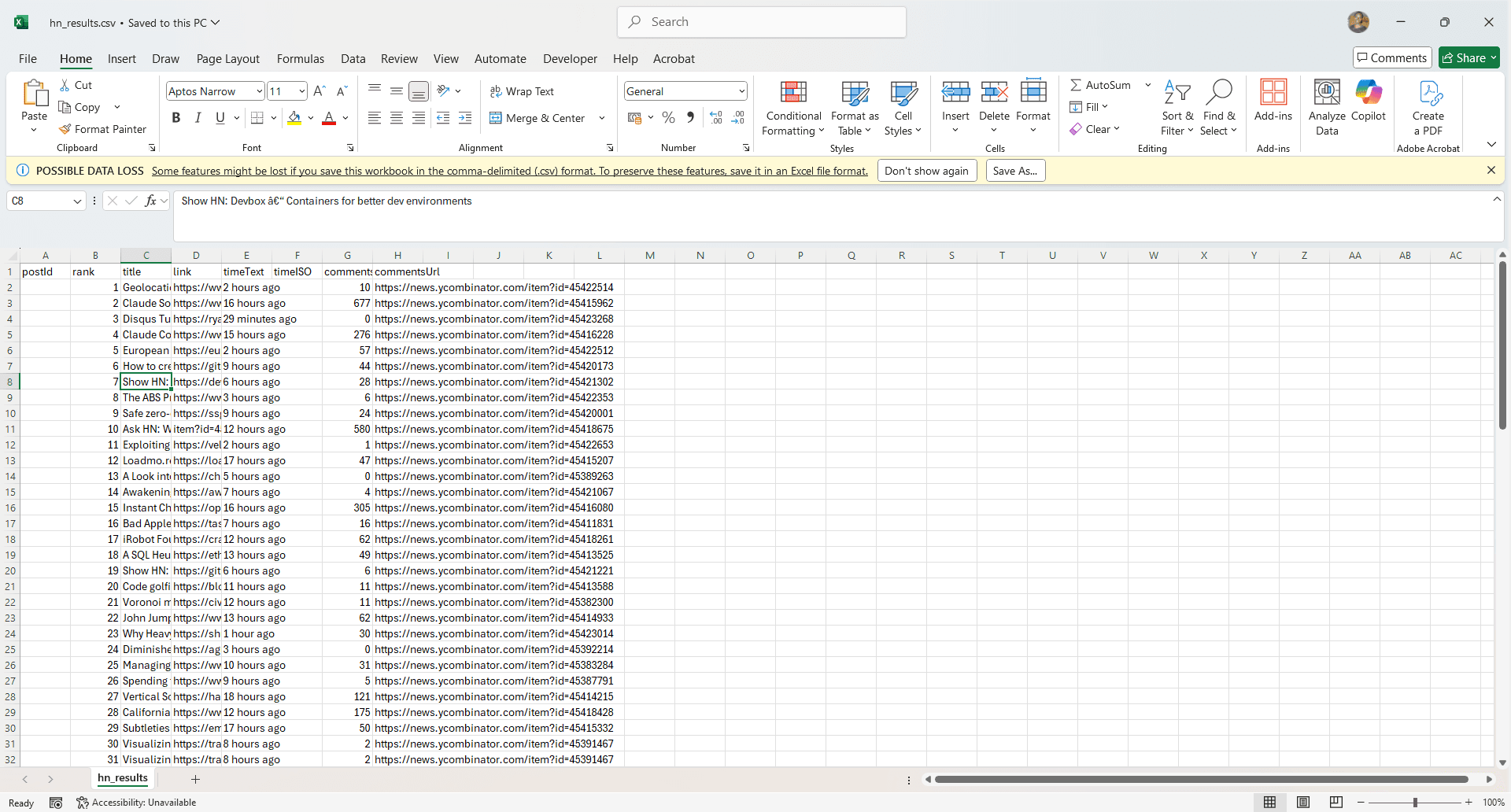
Task: Open Conditional Formatting menu
Action: [x=793, y=109]
